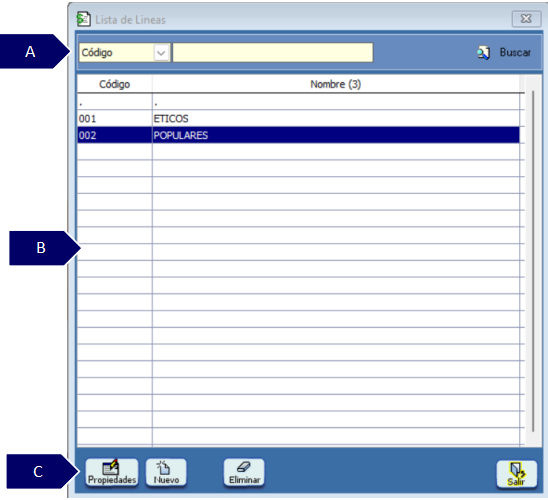This screenshot has height=500, width=548.
Task: Click the Lista de Lineas title icon
Action: (84, 19)
